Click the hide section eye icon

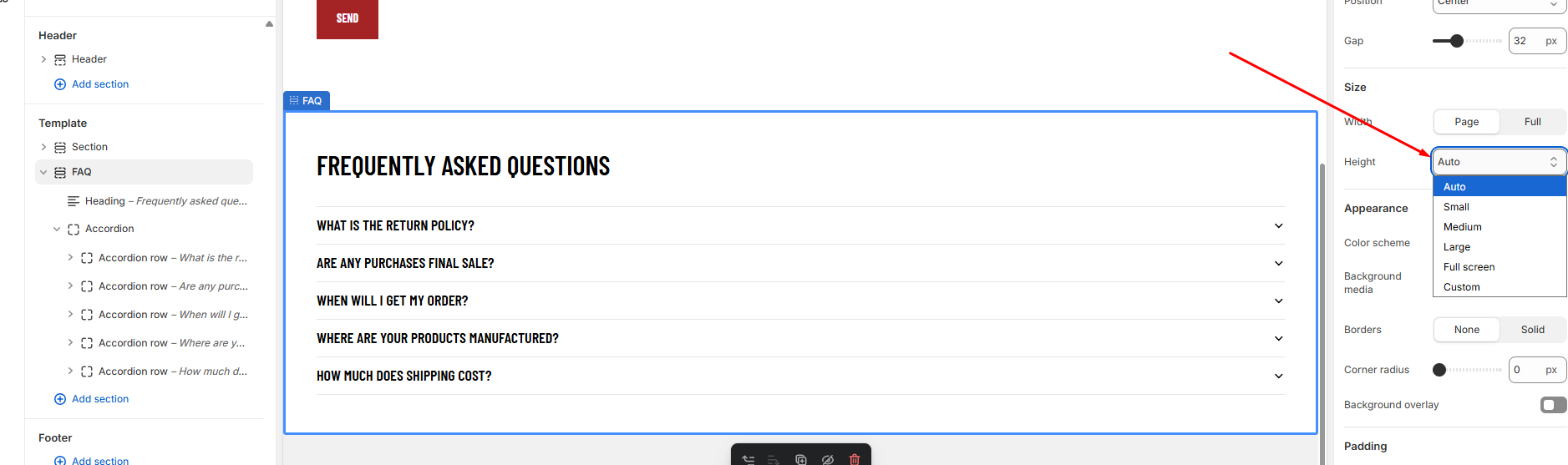(x=828, y=459)
